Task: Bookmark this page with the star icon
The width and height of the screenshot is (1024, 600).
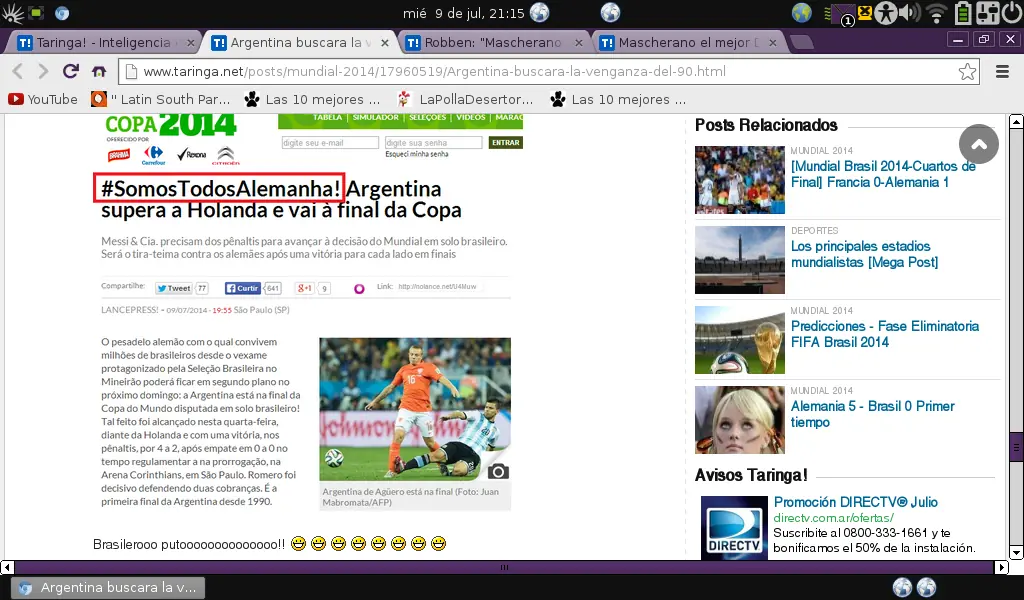Action: [x=967, y=71]
